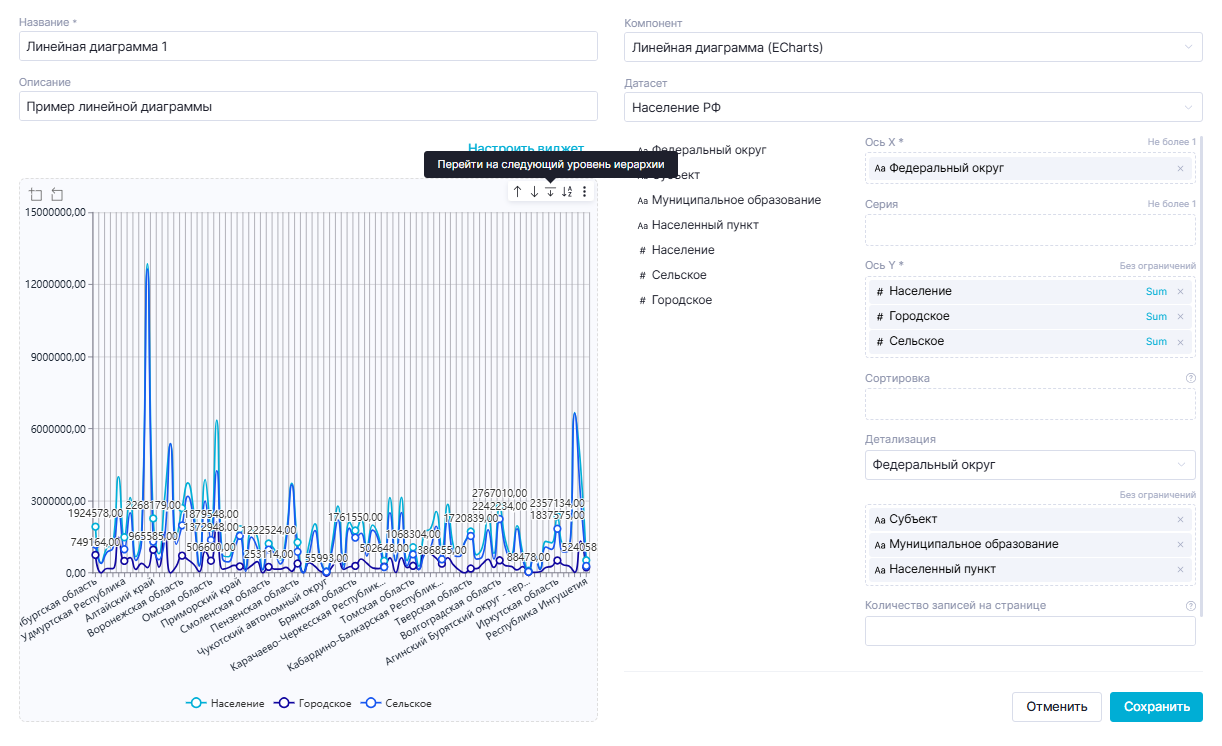Viewport: 1222px width, 746px height.
Task: Click the down arrow drill-down icon in chart toolbar
Action: click(x=534, y=191)
